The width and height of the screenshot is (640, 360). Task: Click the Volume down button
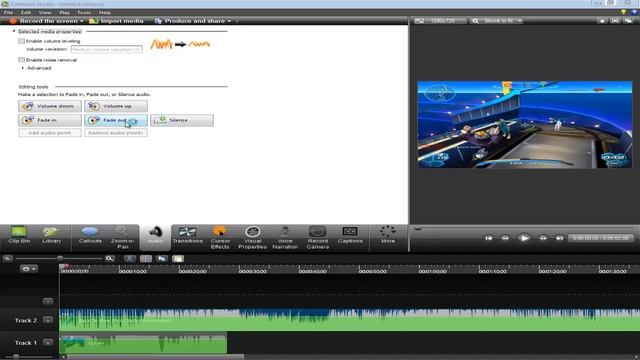point(50,106)
